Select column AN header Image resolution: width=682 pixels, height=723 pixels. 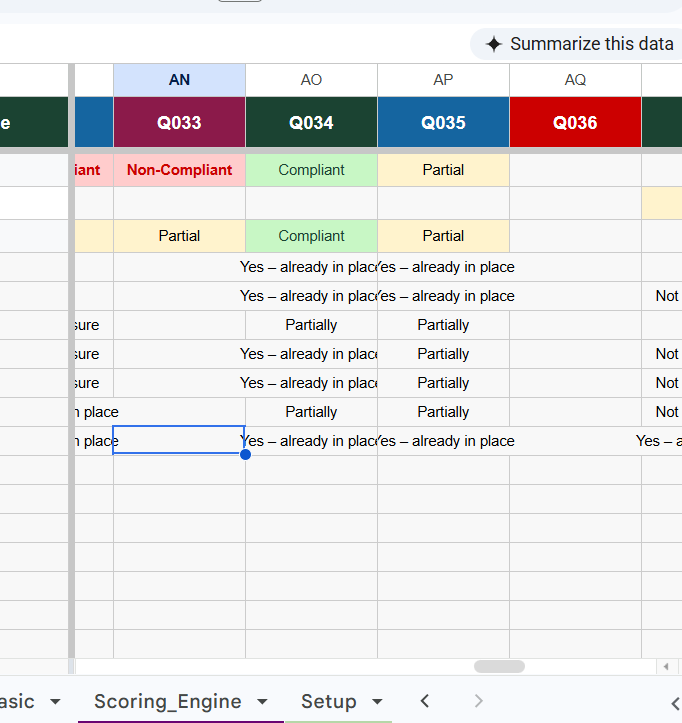179,80
